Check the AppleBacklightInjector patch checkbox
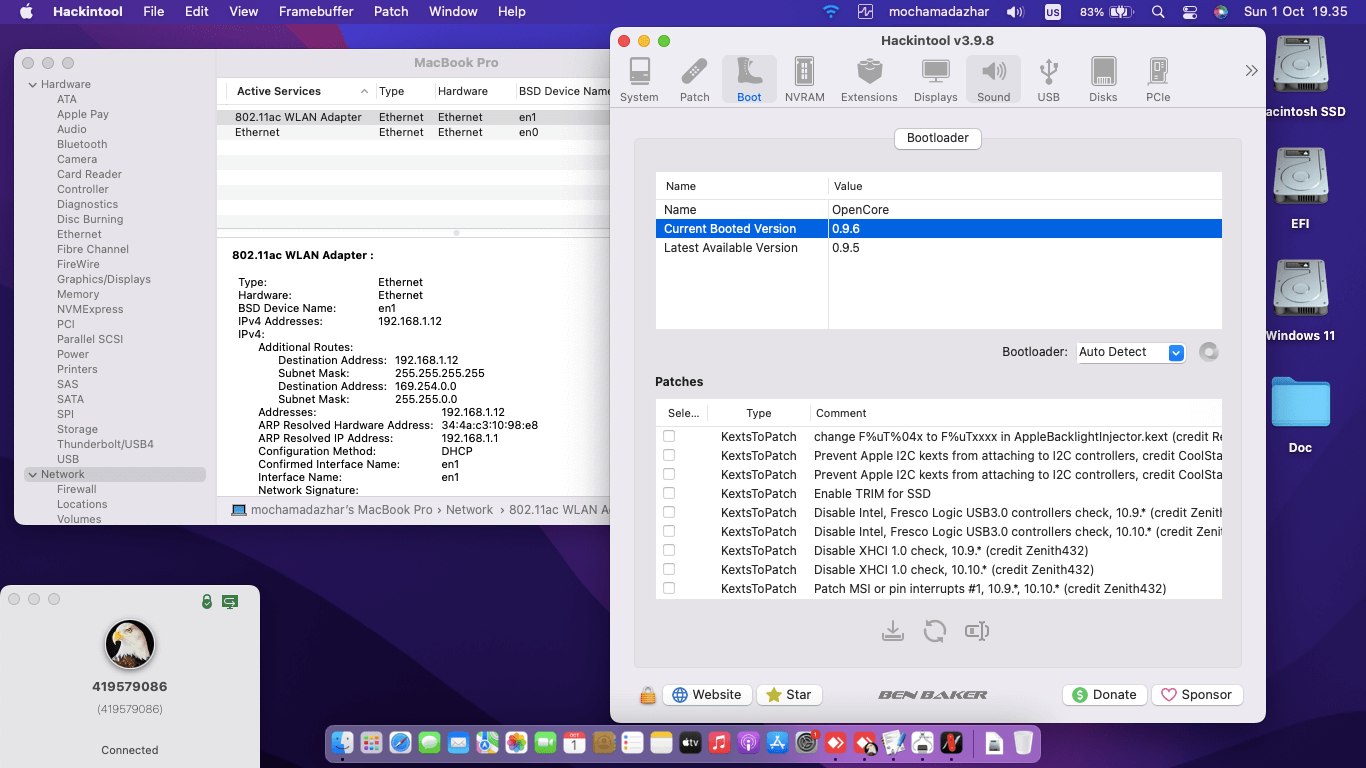The image size is (1366, 768). (669, 436)
